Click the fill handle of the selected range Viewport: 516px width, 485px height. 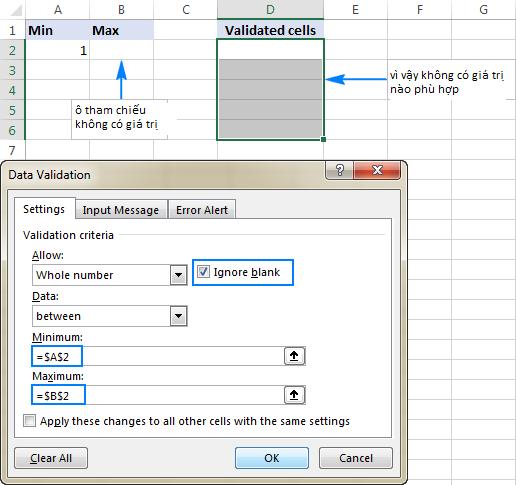pos(323,139)
